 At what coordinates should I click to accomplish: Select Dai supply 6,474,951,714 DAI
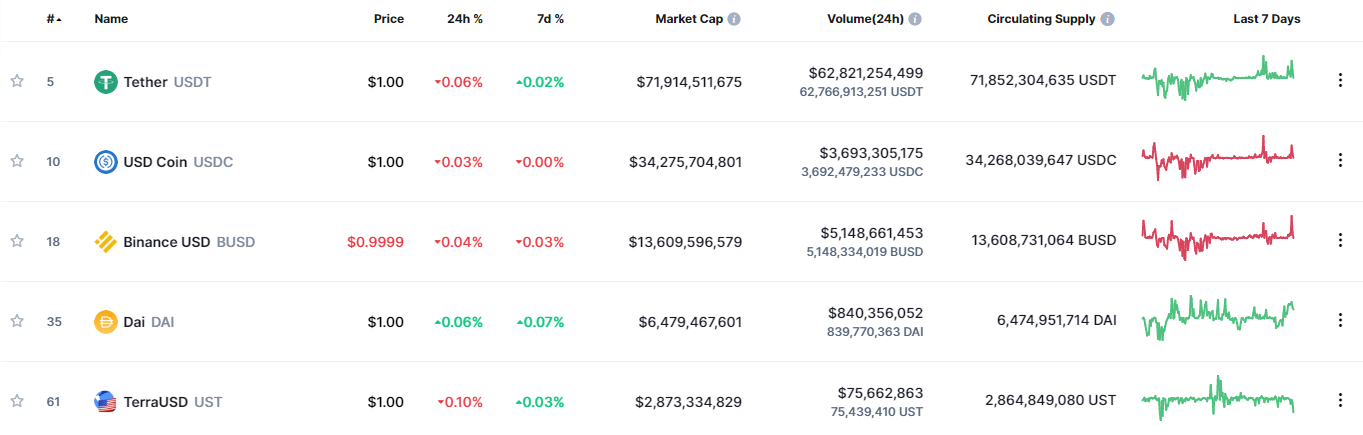coord(1057,320)
